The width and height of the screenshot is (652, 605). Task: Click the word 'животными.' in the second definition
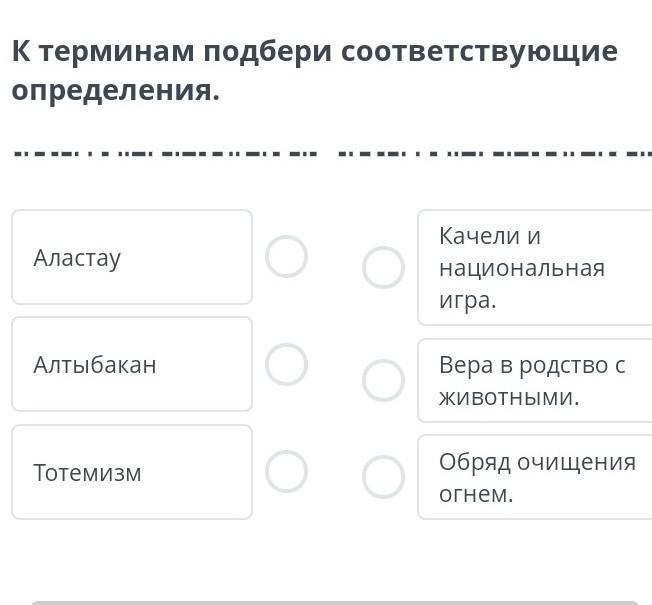[509, 397]
